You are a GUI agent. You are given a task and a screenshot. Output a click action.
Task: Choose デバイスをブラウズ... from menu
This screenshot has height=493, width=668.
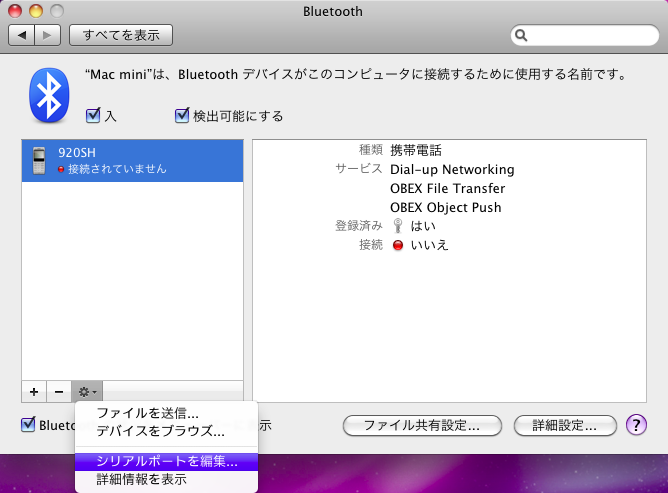click(166, 431)
